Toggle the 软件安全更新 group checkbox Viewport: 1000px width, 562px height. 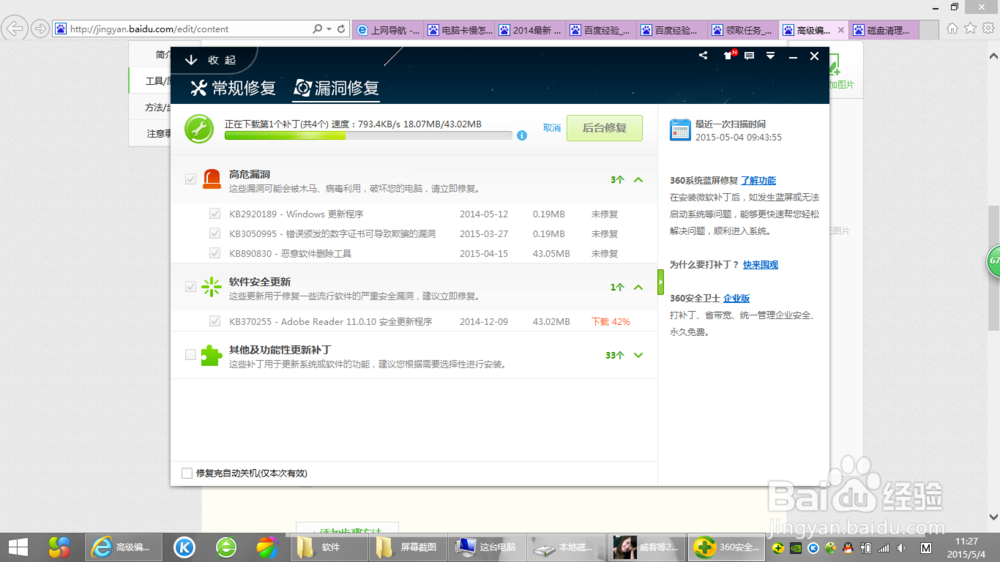click(x=190, y=287)
